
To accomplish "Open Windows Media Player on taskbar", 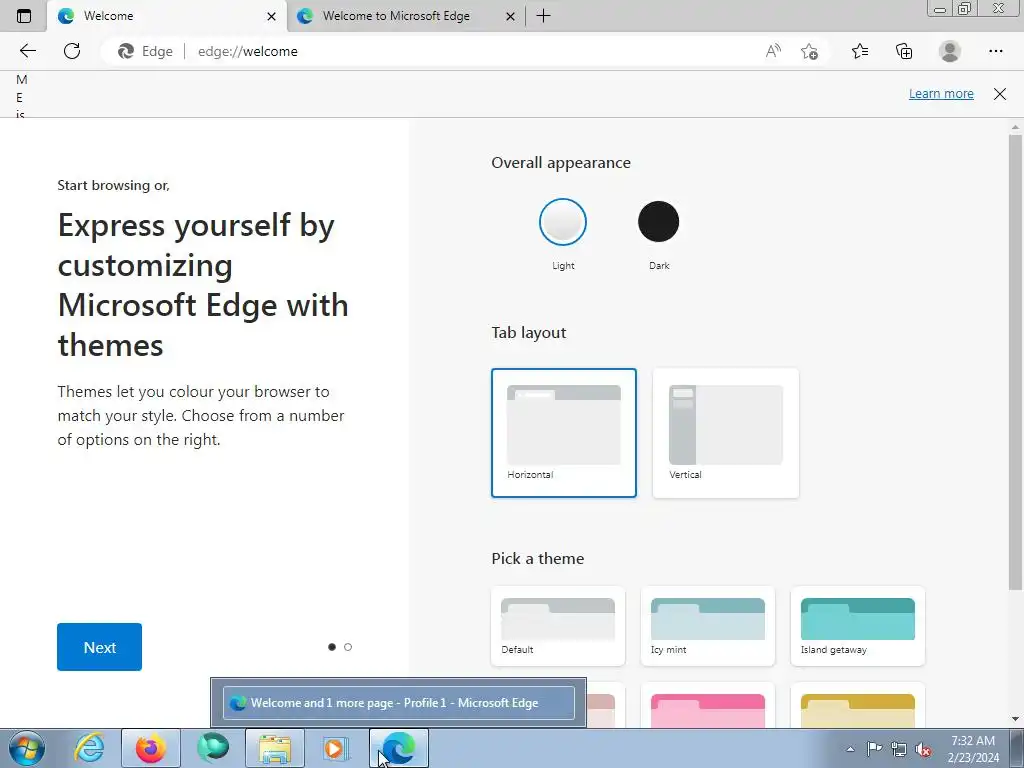I will coord(337,748).
